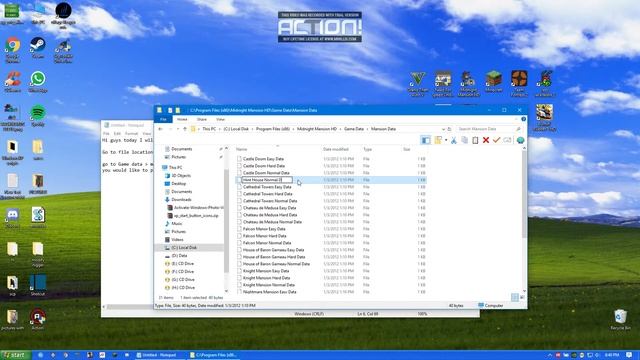
Task: Open the Action! recorder desktop icon
Action: pyautogui.click(x=38, y=320)
